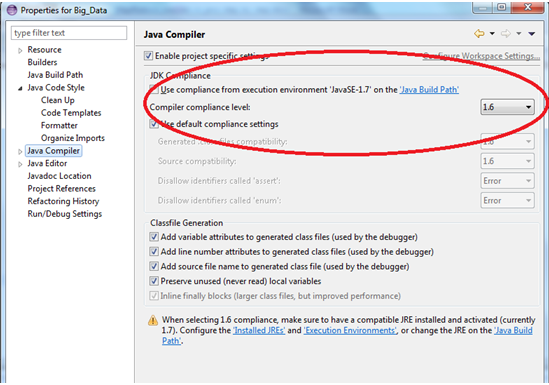This screenshot has height=385, width=549.
Task: Select Javadoc Location in the tree
Action: click(60, 176)
